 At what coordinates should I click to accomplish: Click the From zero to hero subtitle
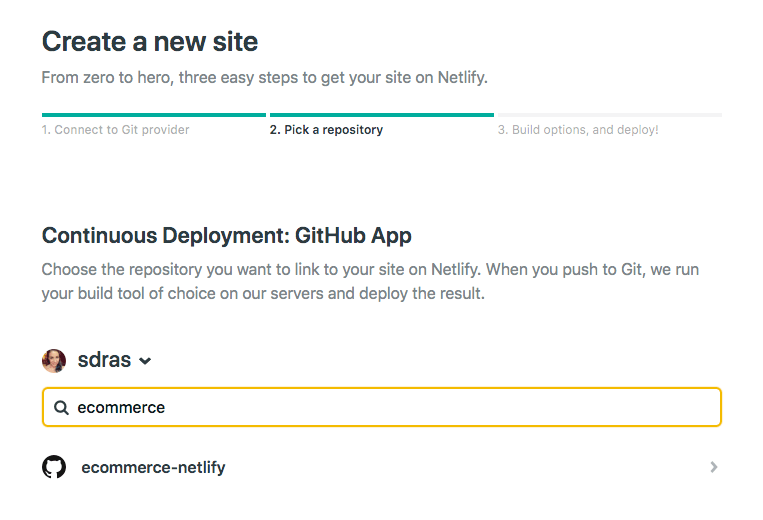point(265,78)
